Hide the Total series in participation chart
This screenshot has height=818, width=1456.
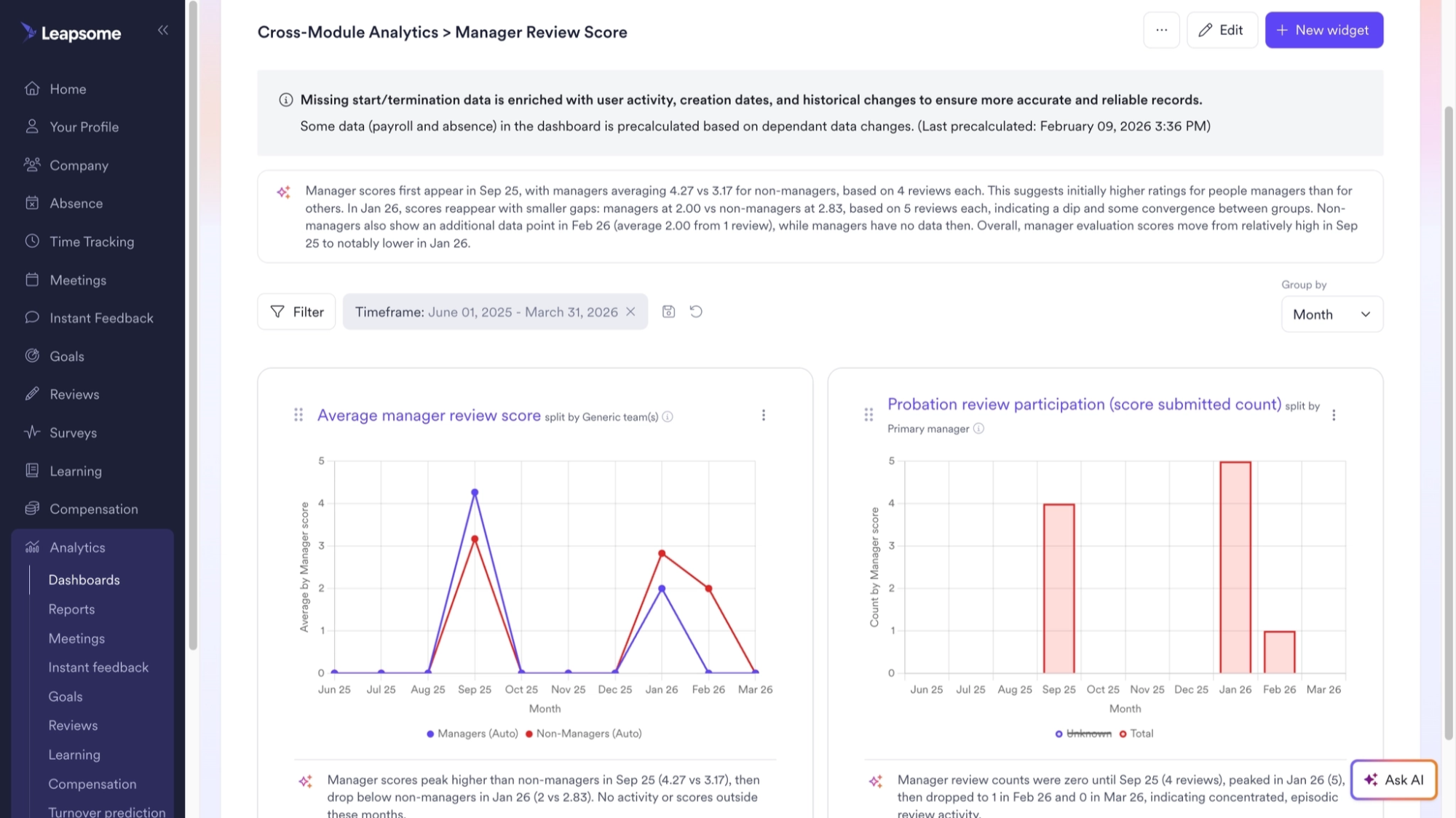point(1139,734)
